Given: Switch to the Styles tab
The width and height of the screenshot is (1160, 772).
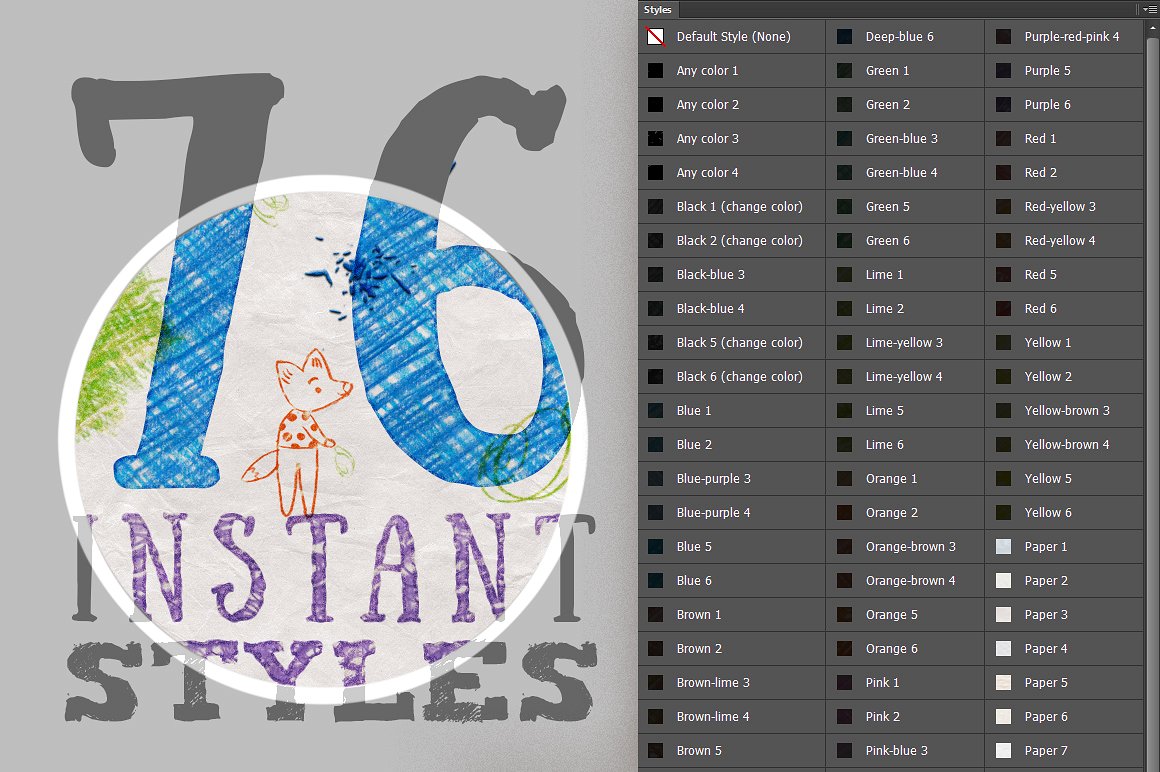Looking at the screenshot, I should (x=658, y=9).
